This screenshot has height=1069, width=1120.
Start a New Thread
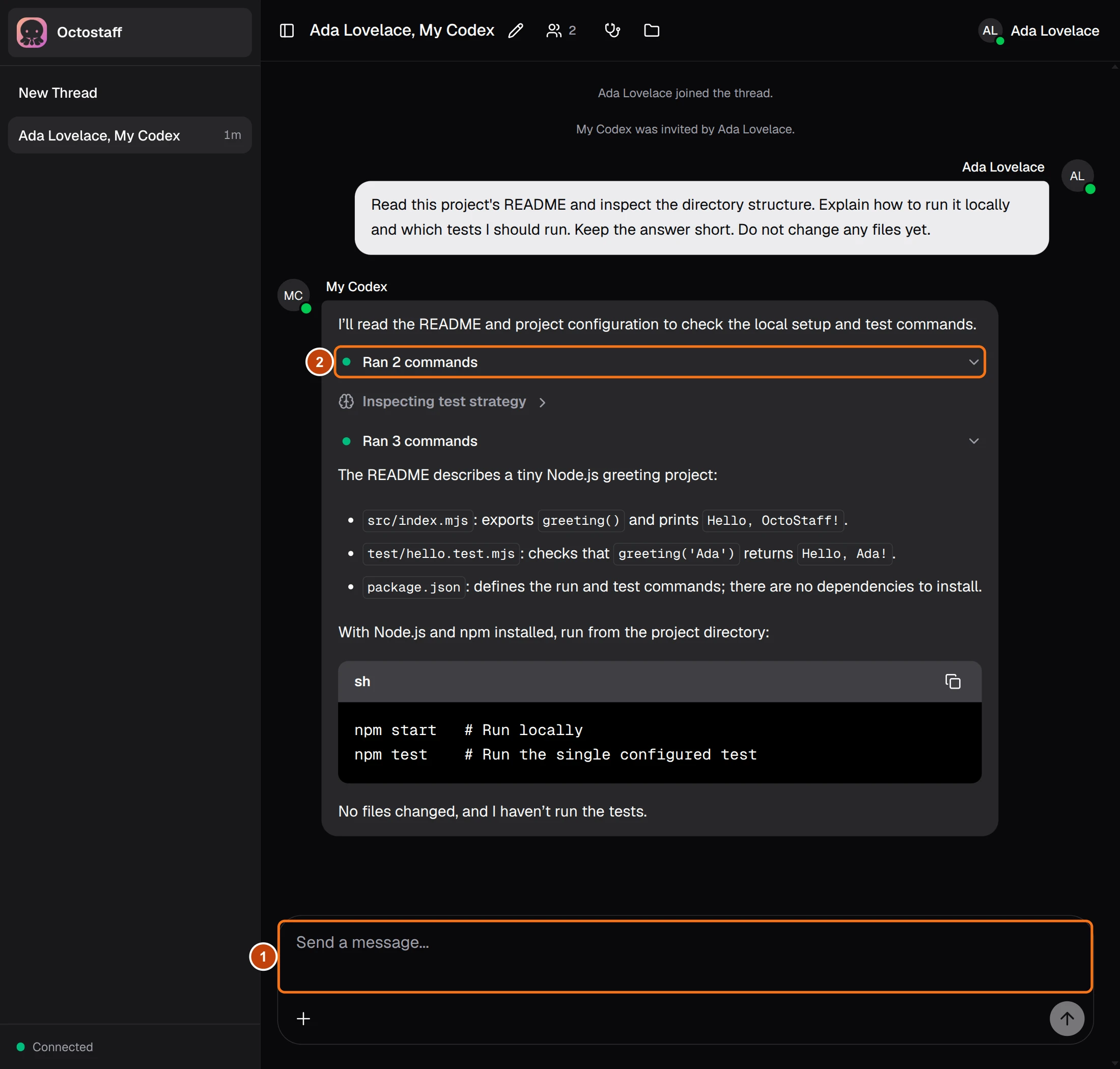tap(58, 93)
